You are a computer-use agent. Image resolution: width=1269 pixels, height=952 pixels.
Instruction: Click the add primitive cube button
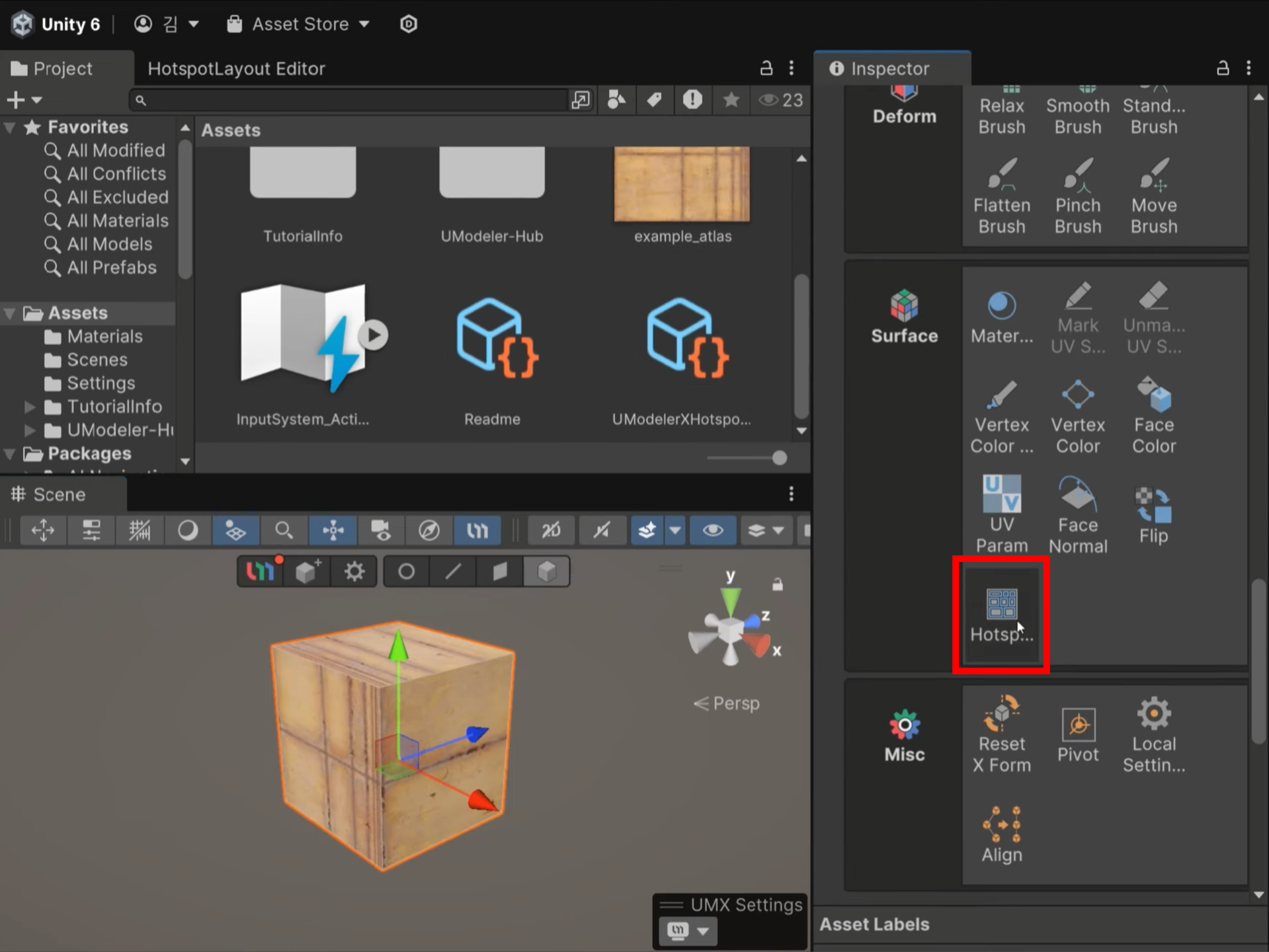pyautogui.click(x=307, y=571)
